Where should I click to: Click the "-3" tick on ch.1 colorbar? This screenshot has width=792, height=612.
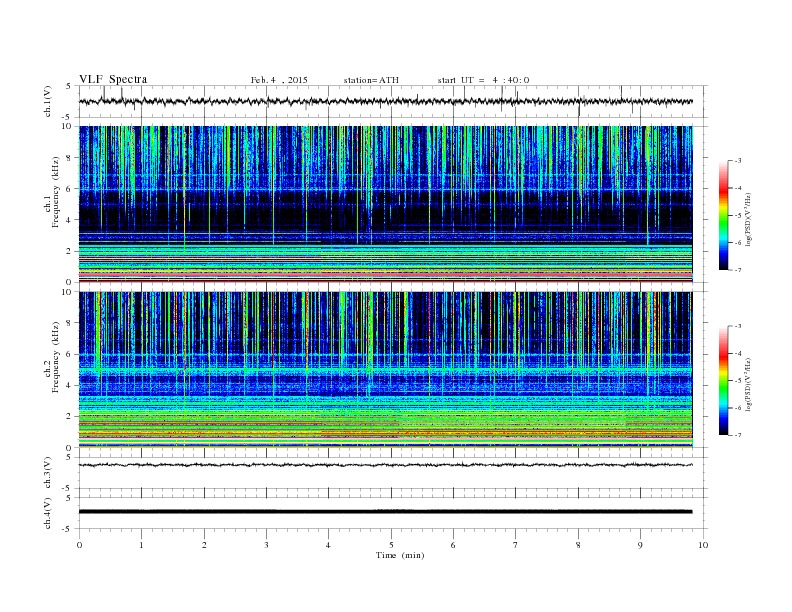[x=737, y=161]
